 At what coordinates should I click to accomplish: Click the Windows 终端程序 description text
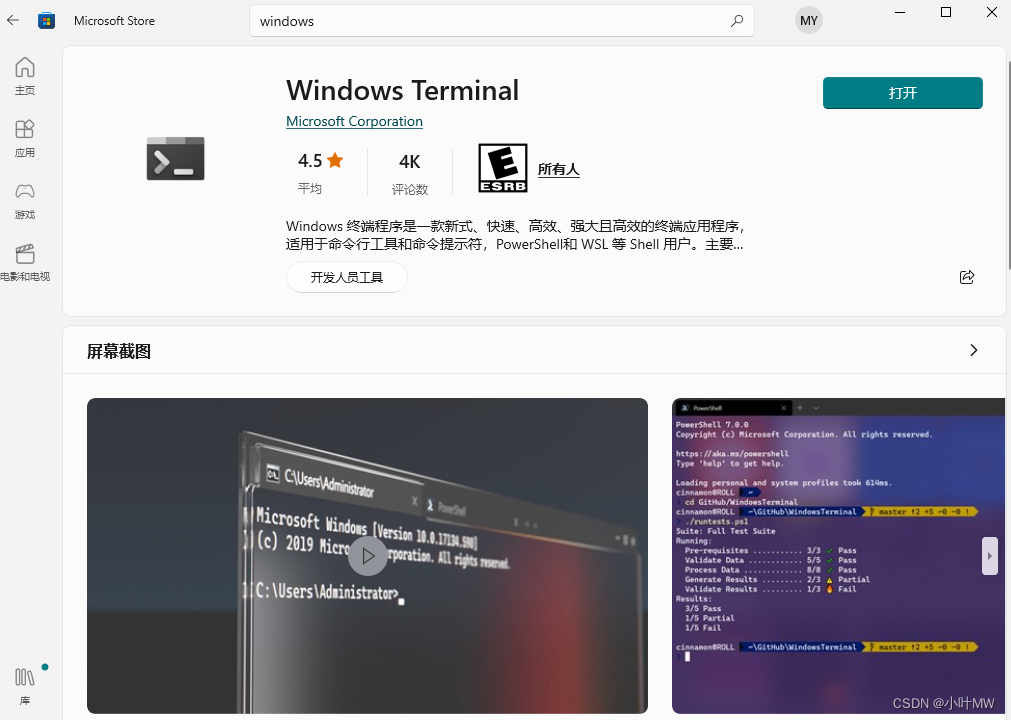click(x=515, y=235)
